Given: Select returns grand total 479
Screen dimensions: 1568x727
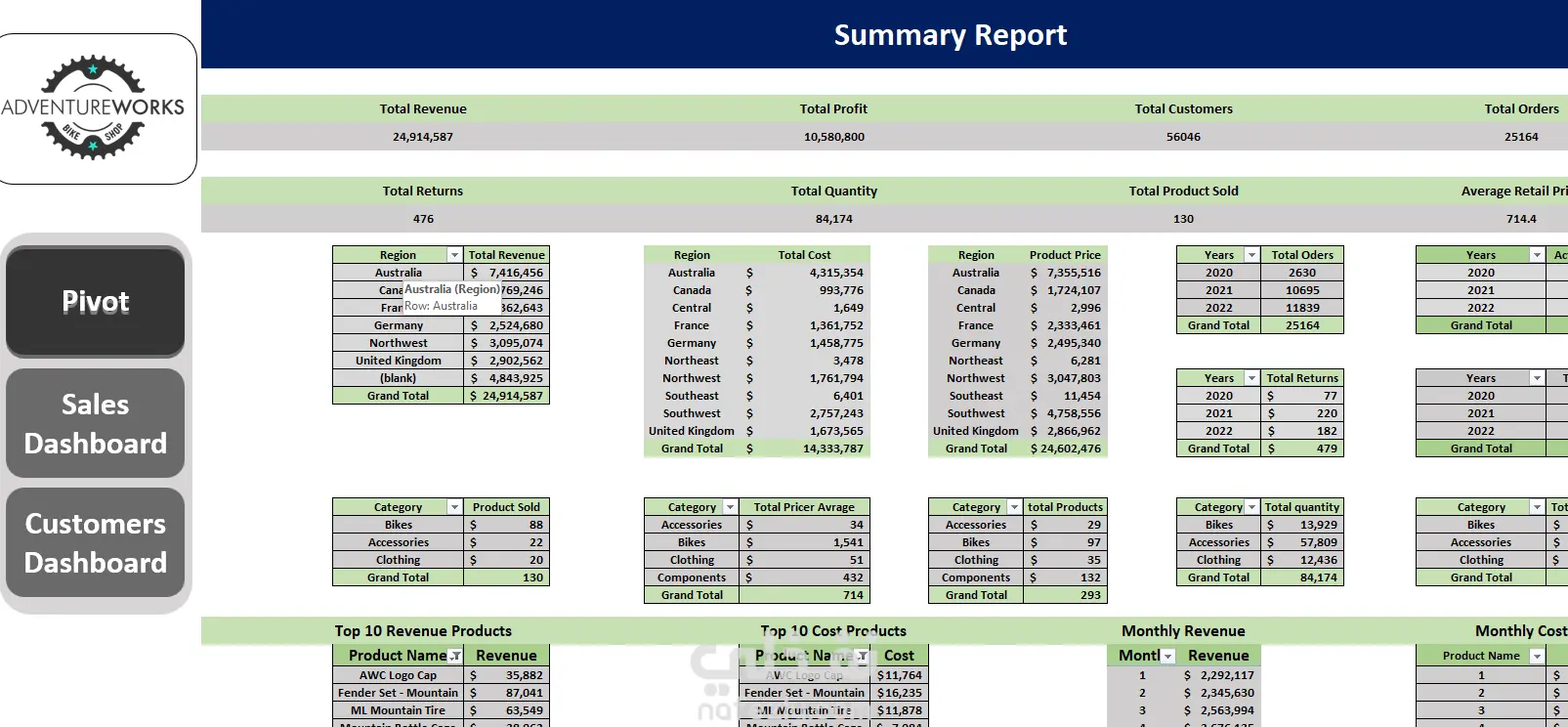Looking at the screenshot, I should coord(1302,449).
